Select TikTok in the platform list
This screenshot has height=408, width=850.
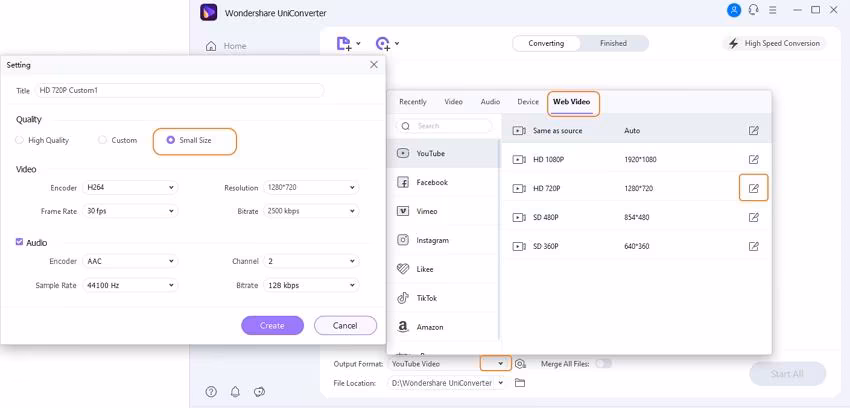(445, 298)
